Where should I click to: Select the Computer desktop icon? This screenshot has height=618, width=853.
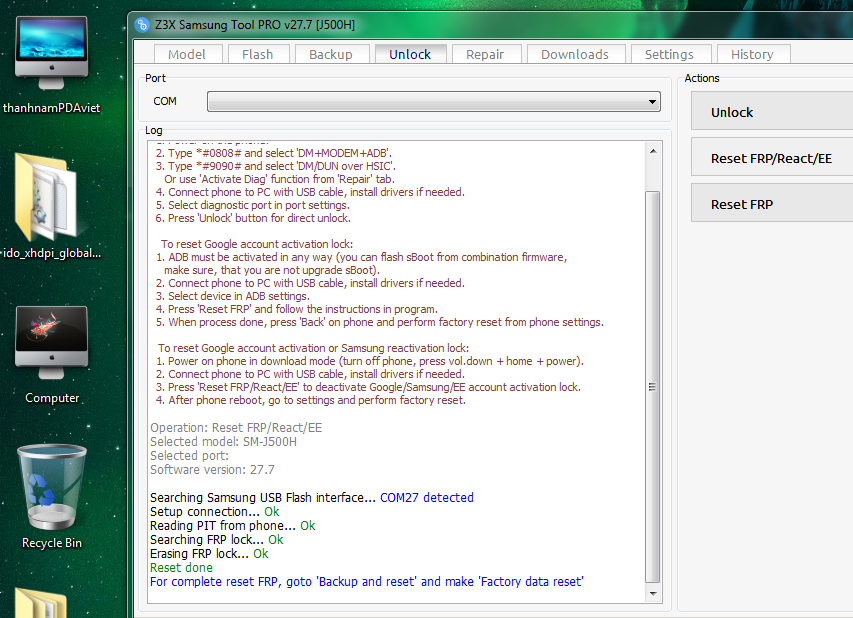[52, 355]
